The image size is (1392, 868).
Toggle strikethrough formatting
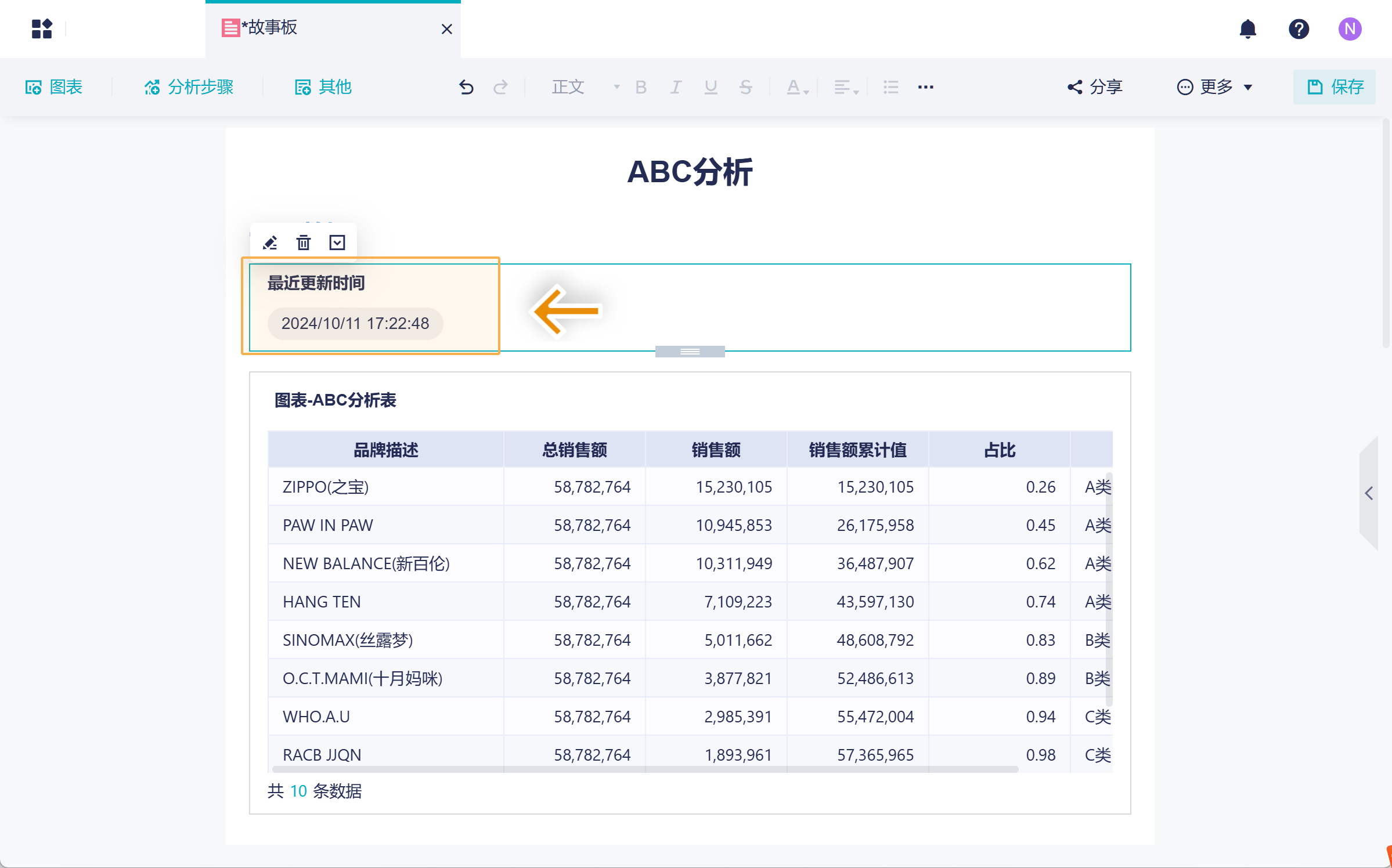coord(746,87)
